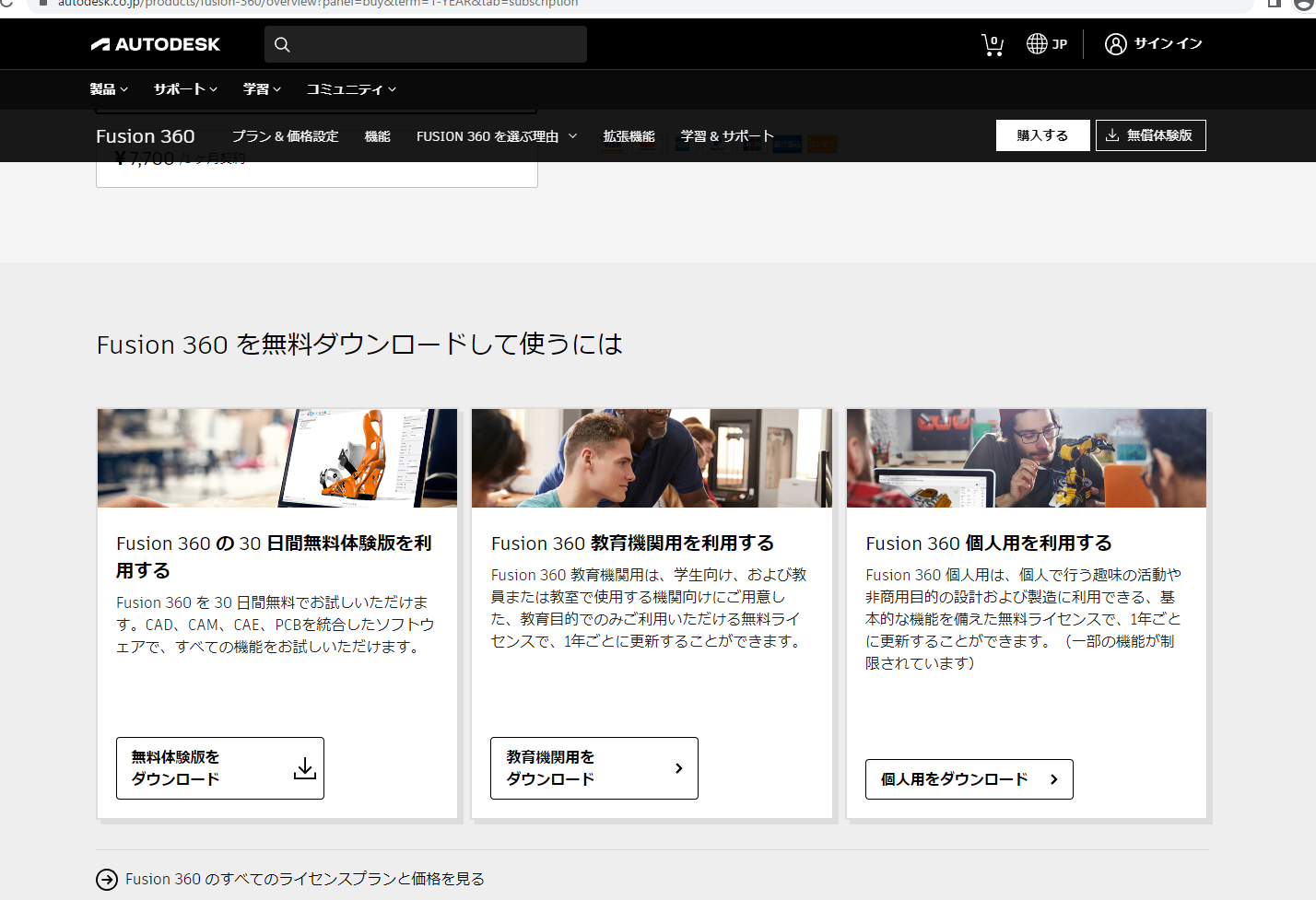Image resolution: width=1316 pixels, height=900 pixels.
Task: Click download arrow icon in 無料体験版 button
Action: coord(304,768)
